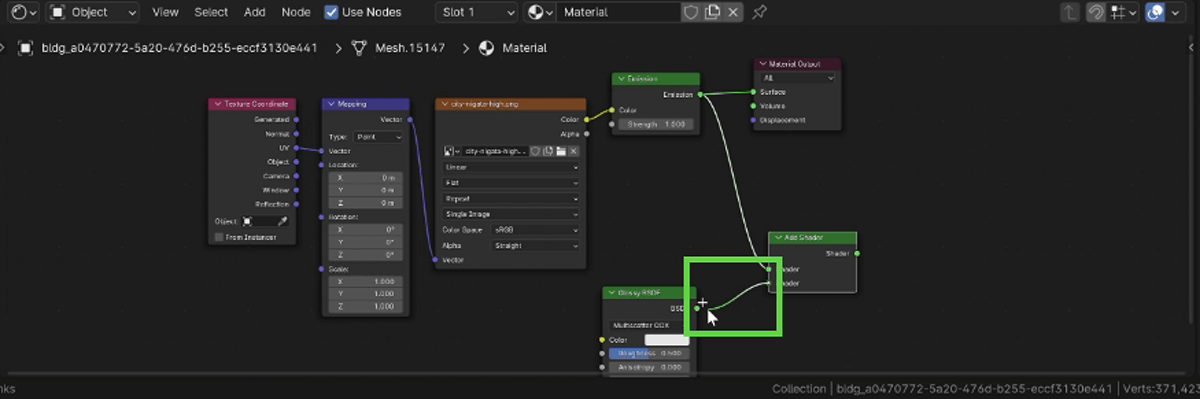Click the image name field in texture node
1200x399 pixels.
click(x=496, y=151)
